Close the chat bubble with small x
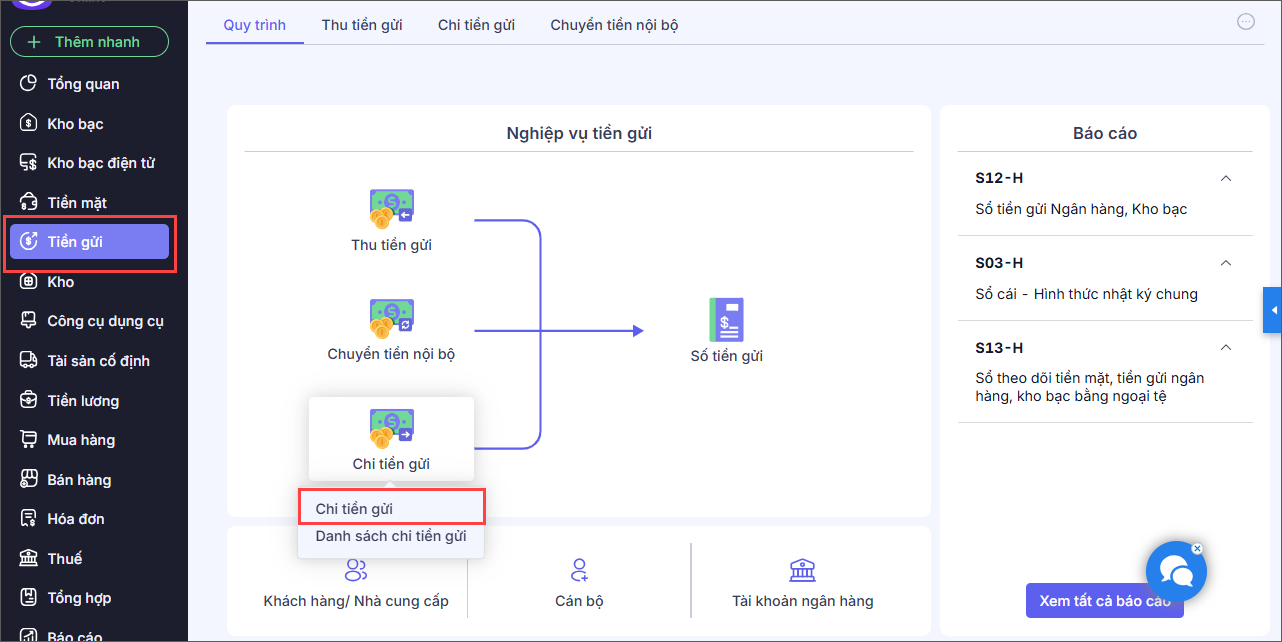This screenshot has height=642, width=1282. (1197, 548)
